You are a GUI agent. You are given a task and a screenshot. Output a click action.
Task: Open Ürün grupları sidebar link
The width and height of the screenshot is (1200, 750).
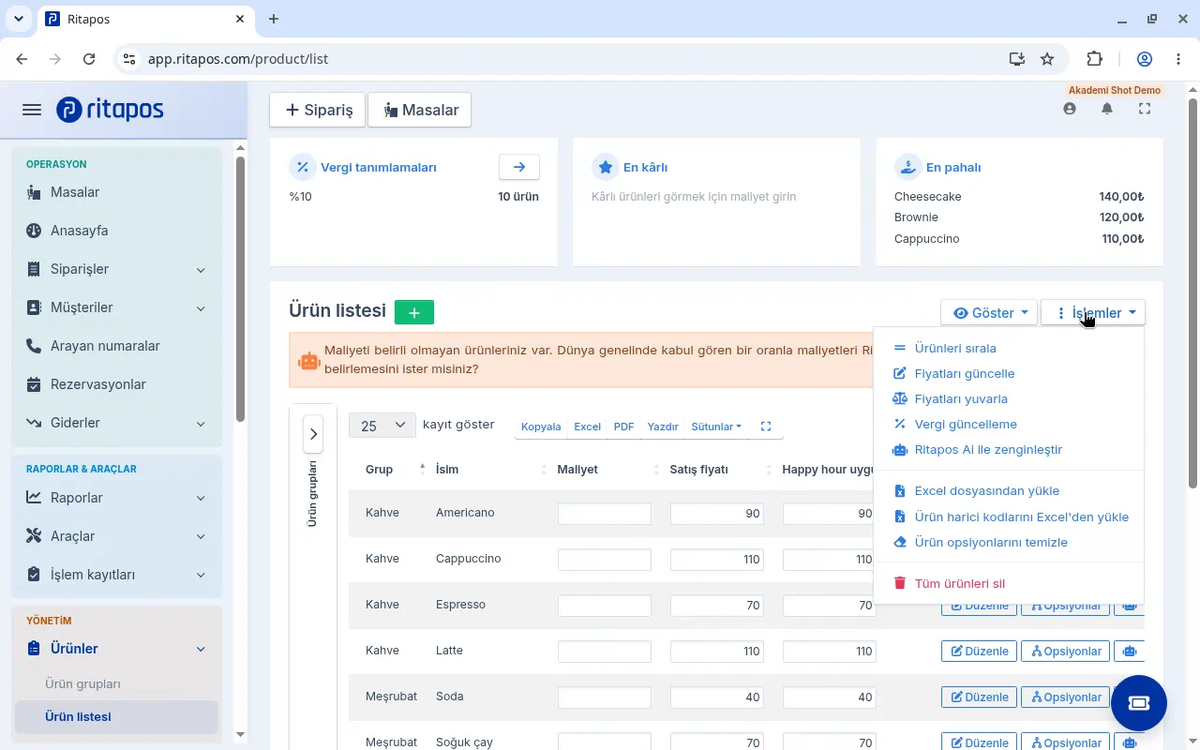tap(83, 684)
